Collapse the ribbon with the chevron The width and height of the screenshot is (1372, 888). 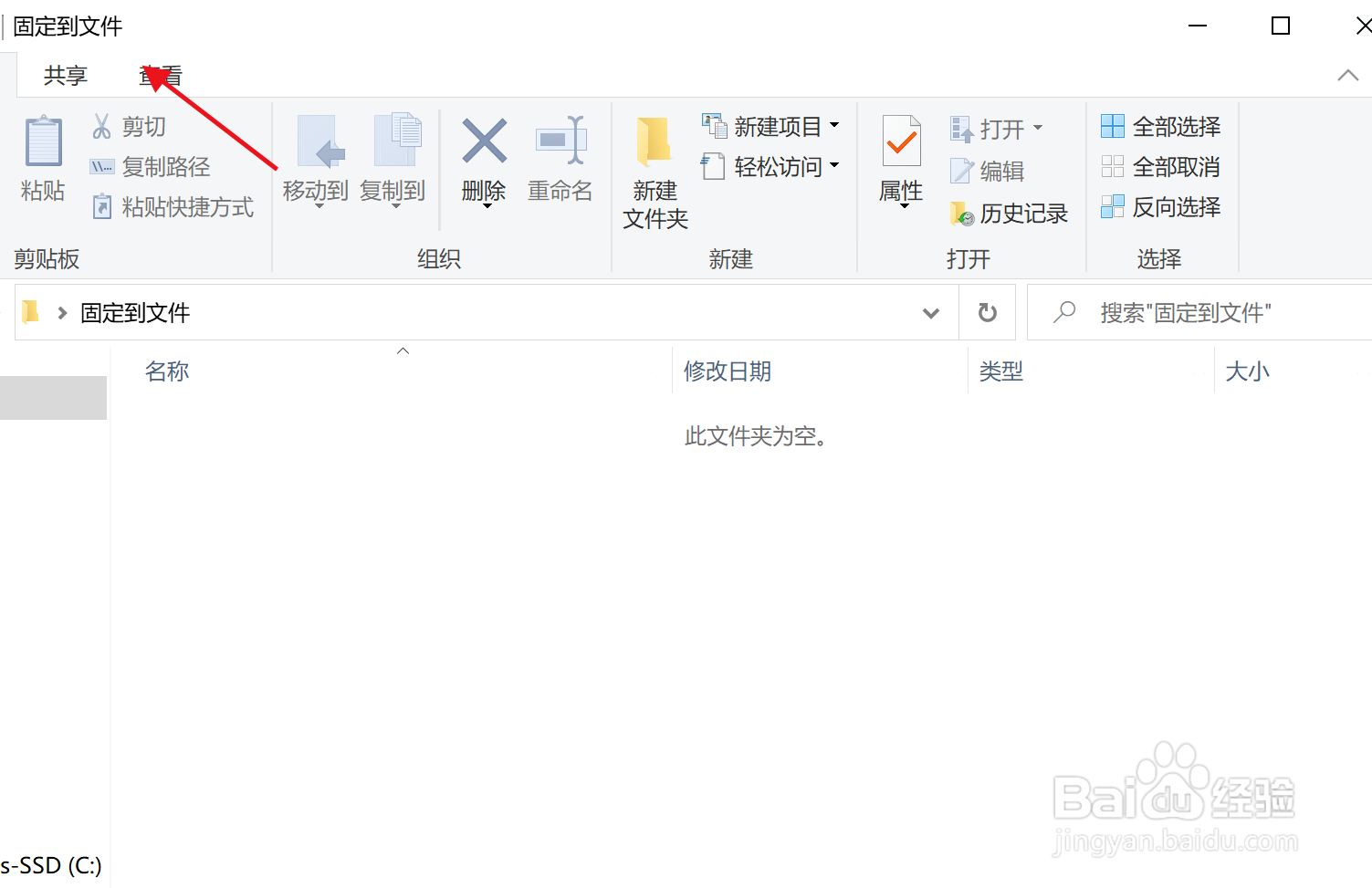(x=1347, y=76)
